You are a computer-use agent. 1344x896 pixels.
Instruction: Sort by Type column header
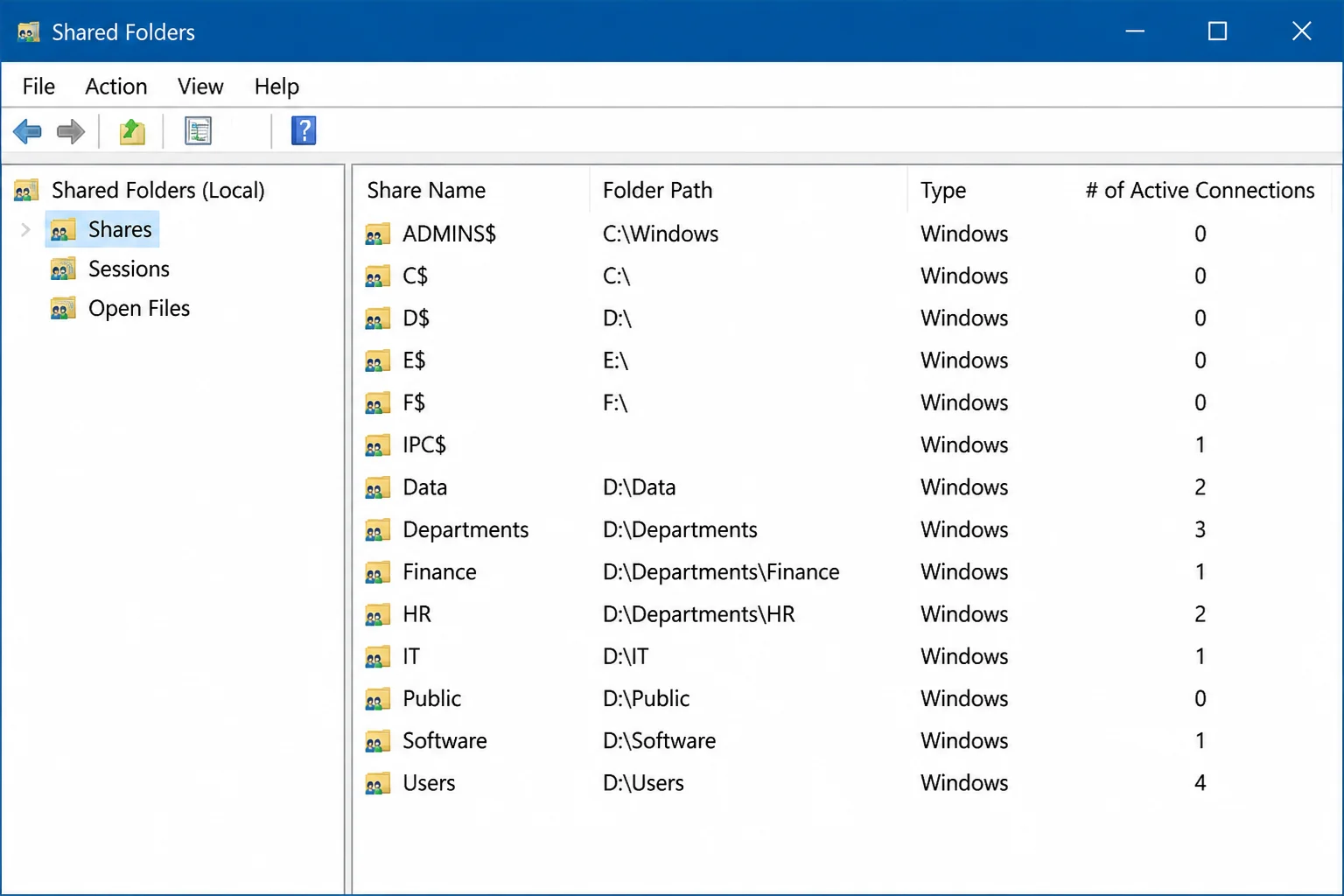(942, 190)
